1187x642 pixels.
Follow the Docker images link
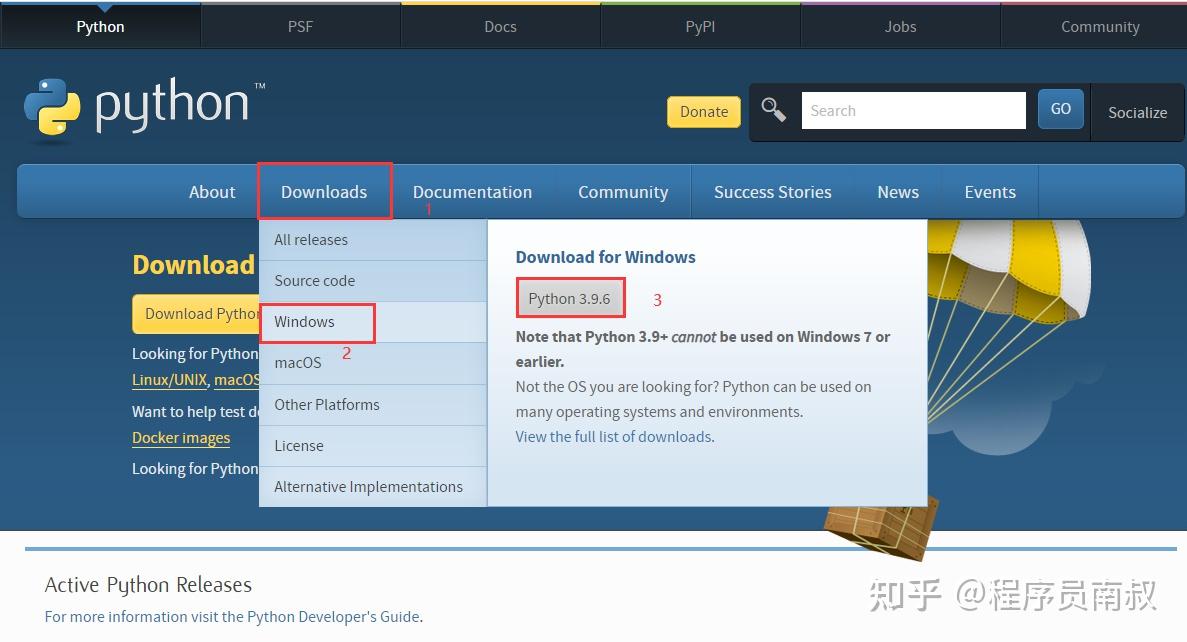[x=181, y=438]
